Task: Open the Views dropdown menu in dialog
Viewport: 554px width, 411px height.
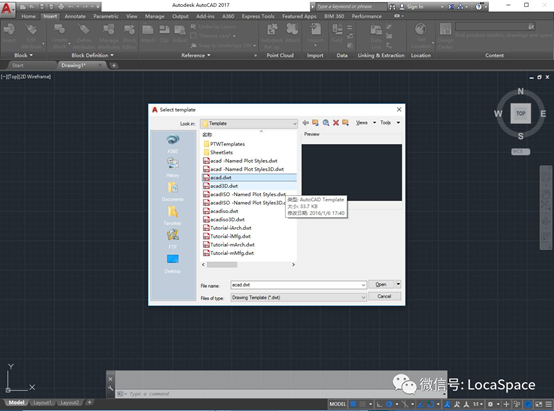Action: click(x=365, y=123)
